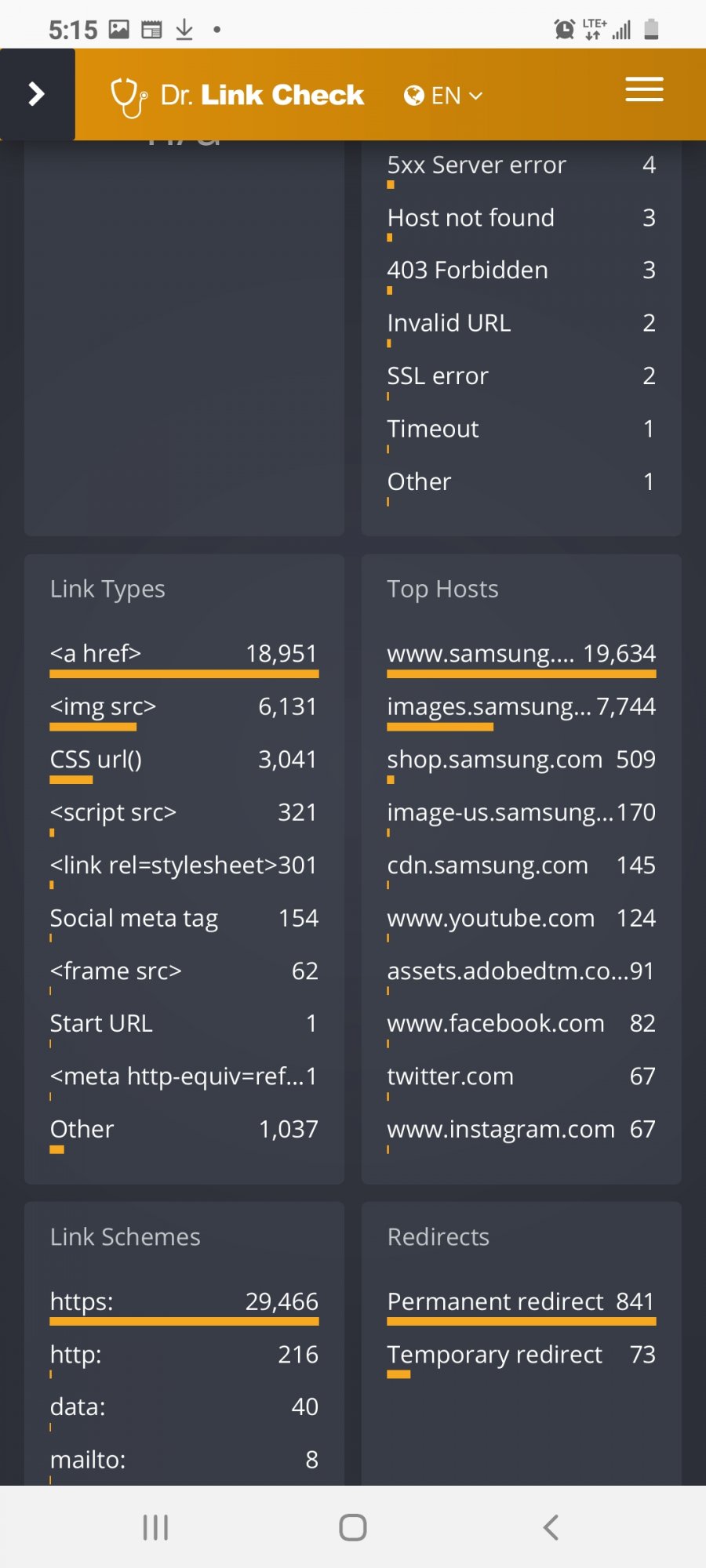Image resolution: width=706 pixels, height=1568 pixels.
Task: Open Android recent apps button
Action: pos(155,1527)
